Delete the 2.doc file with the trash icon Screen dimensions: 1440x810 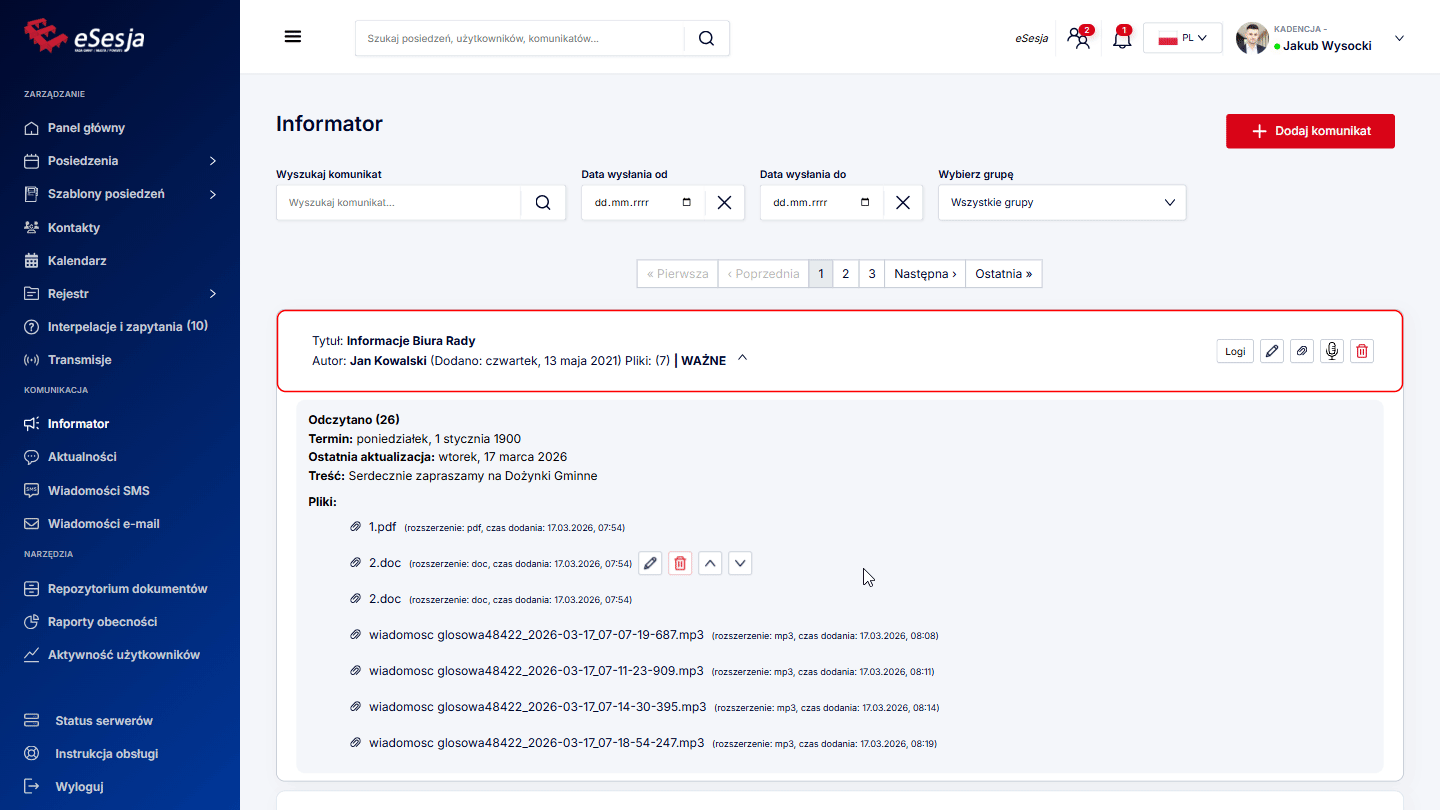pos(680,564)
